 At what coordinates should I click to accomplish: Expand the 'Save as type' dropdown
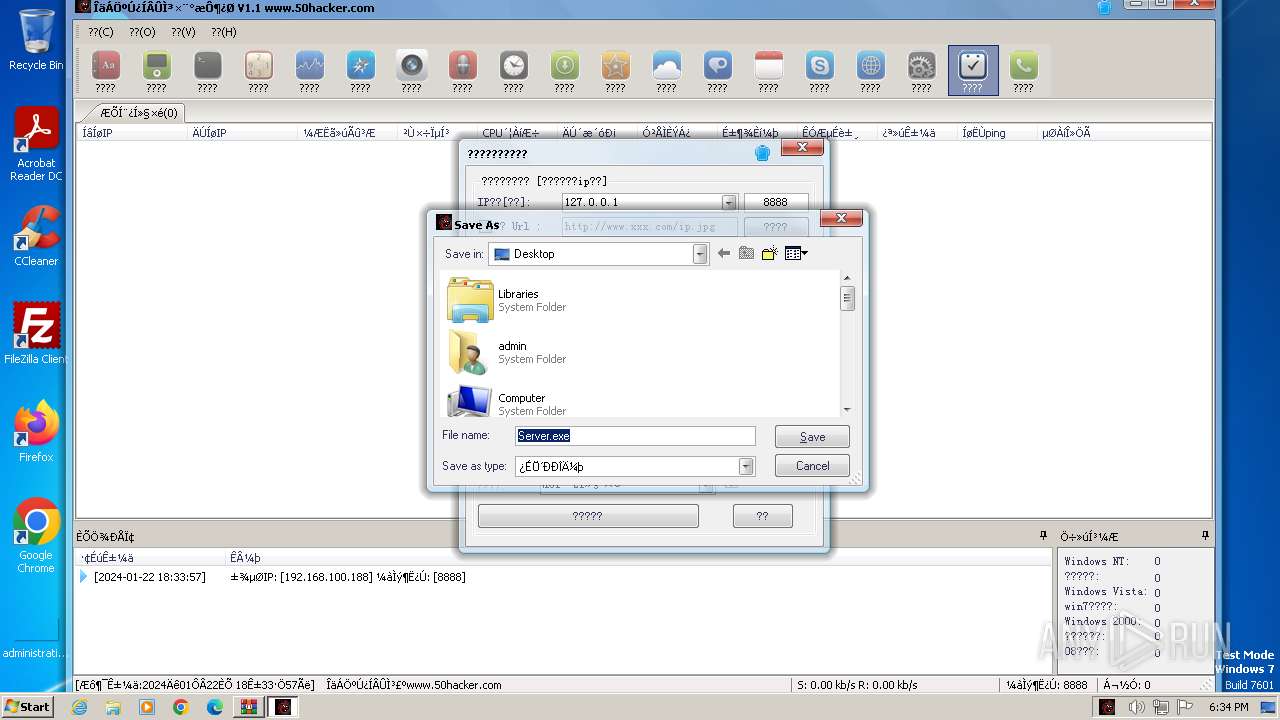pyautogui.click(x=746, y=466)
